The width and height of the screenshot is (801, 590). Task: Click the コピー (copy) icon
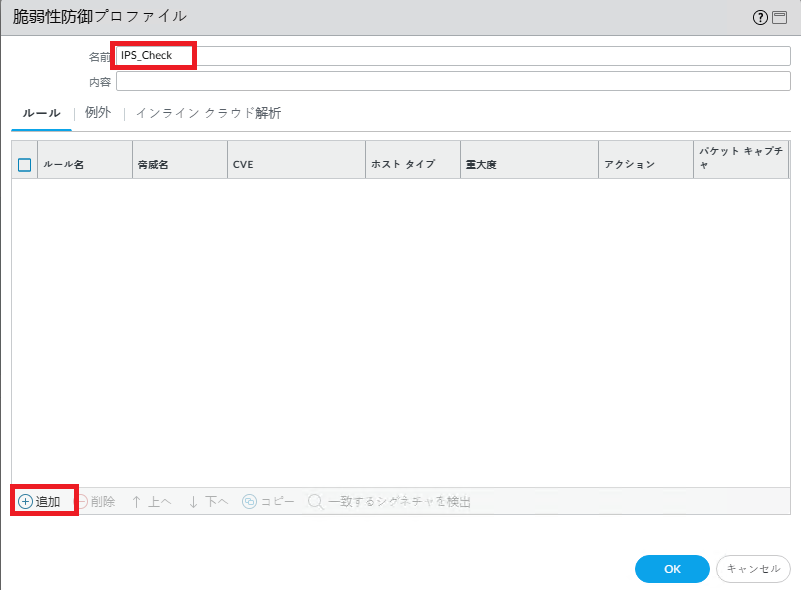[x=250, y=501]
